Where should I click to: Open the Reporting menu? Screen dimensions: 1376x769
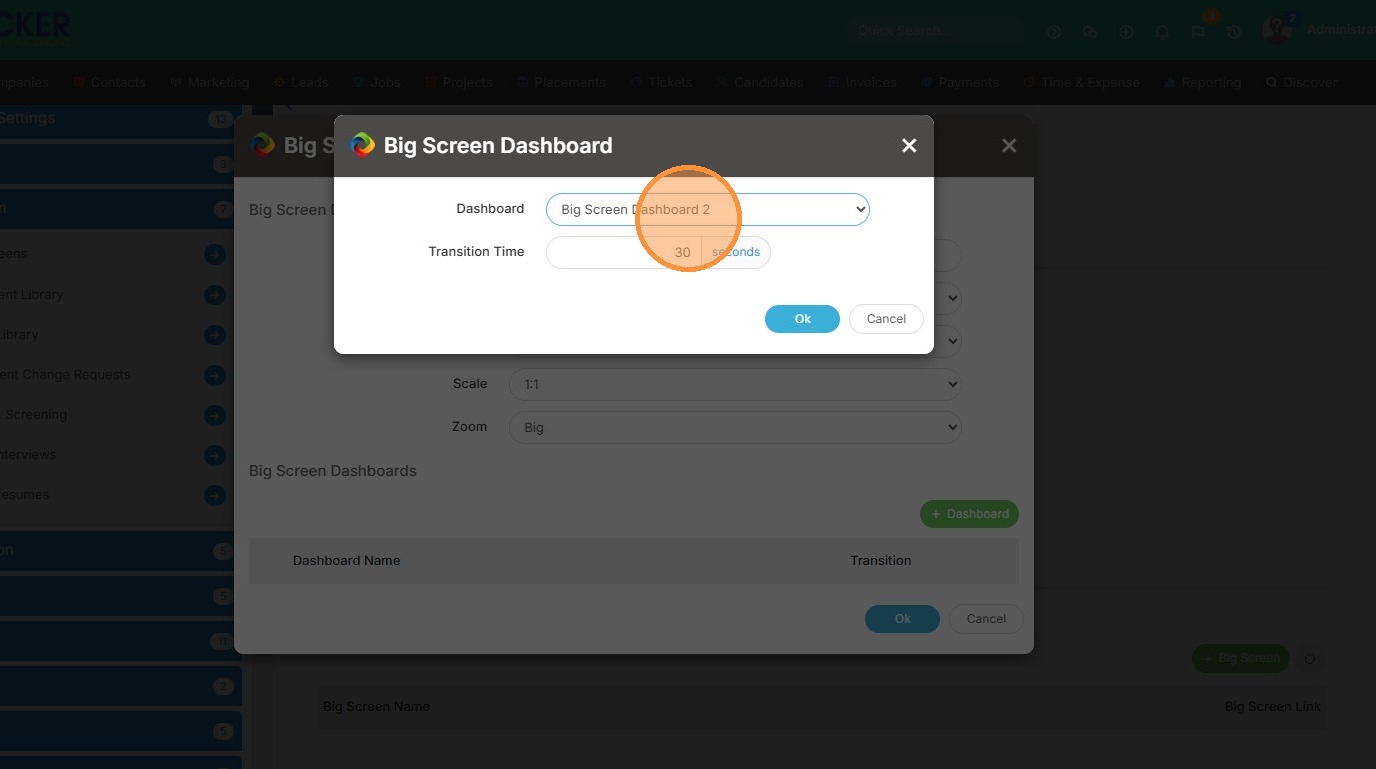tap(1203, 82)
